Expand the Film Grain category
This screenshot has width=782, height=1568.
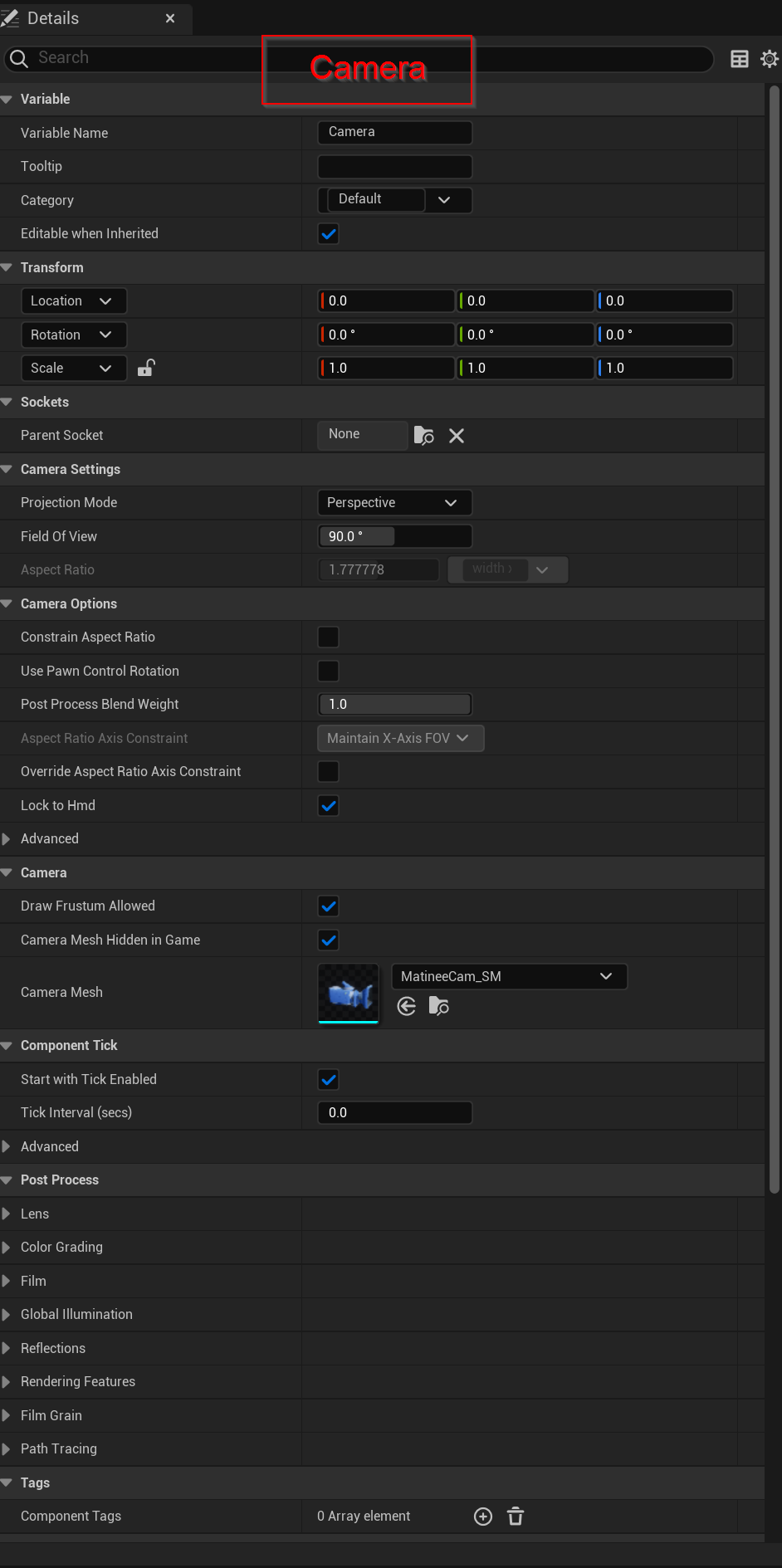coord(7,1415)
